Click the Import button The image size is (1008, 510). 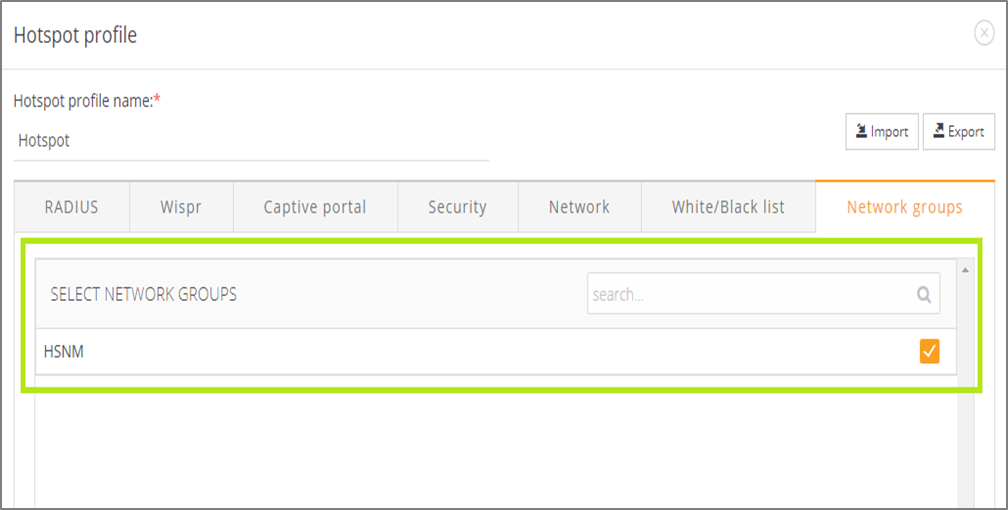(881, 131)
